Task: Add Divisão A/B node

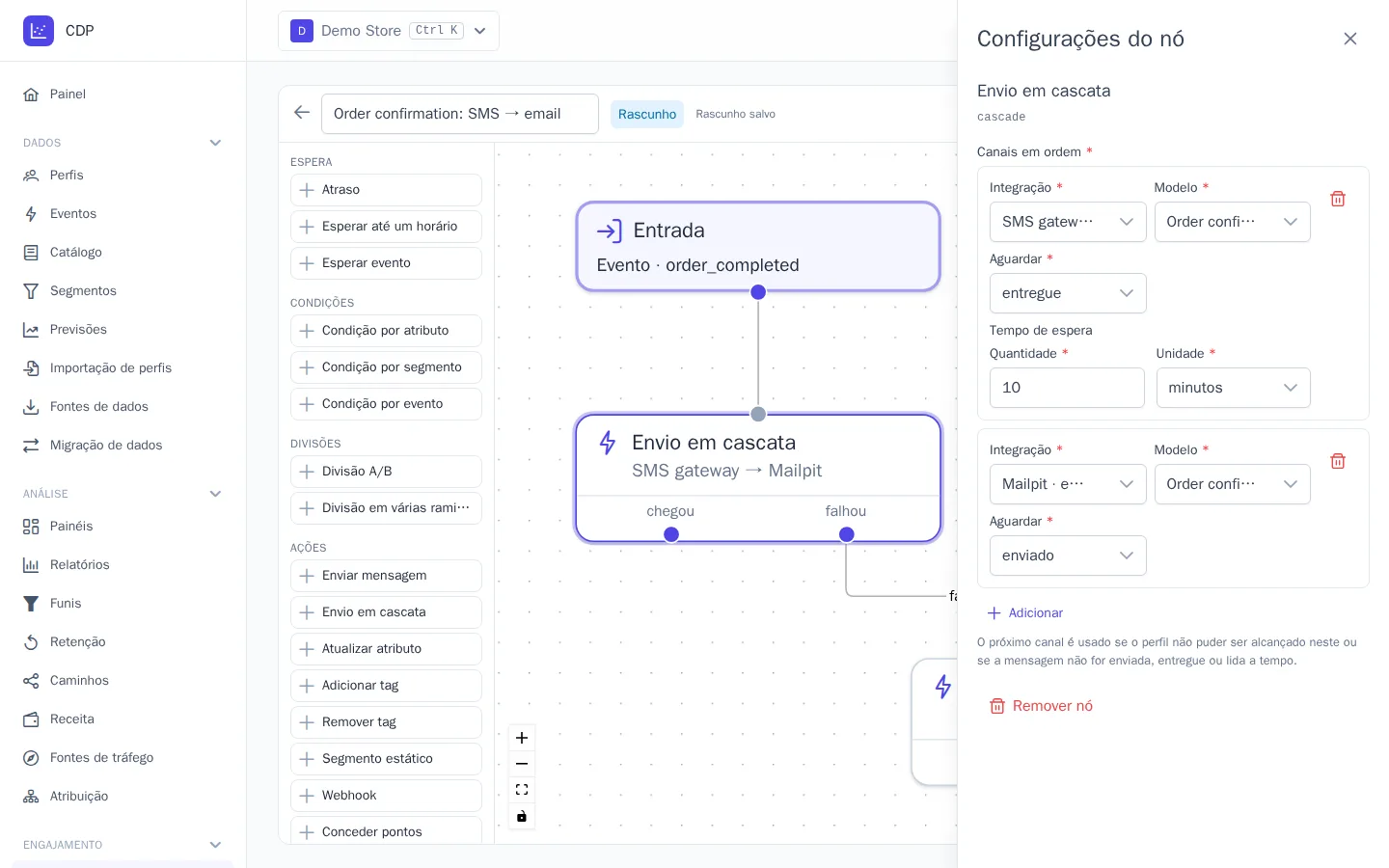Action: point(386,472)
